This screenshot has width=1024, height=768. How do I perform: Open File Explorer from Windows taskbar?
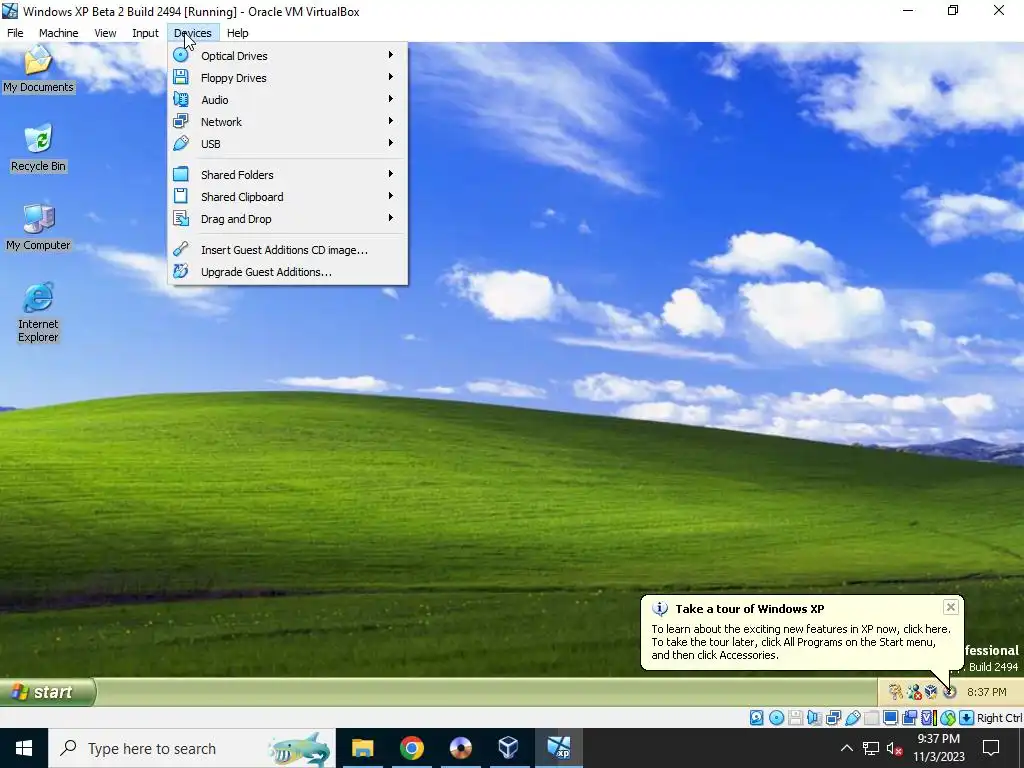362,748
